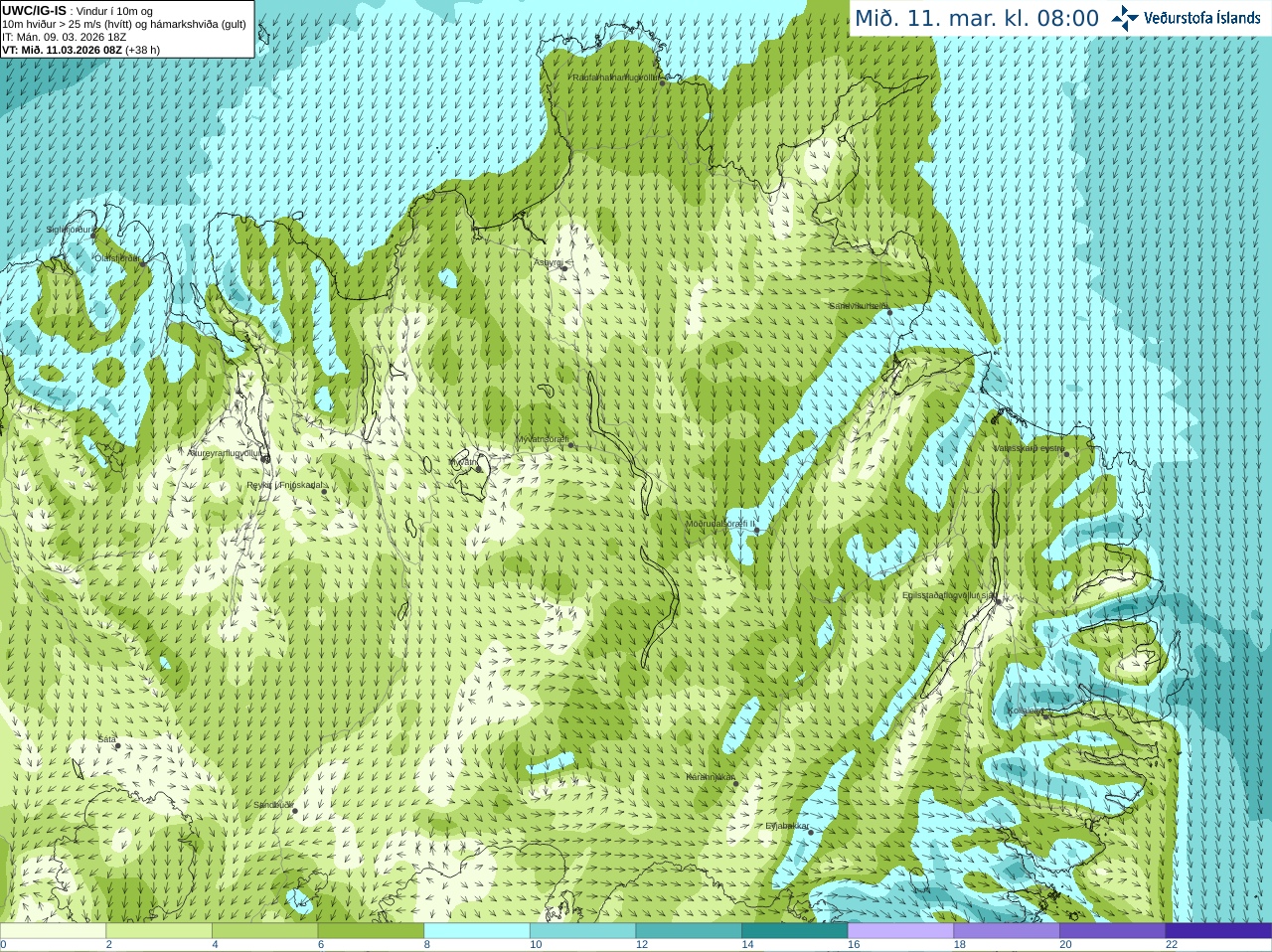The height and width of the screenshot is (952, 1272).
Task: Click the Sáta station dot
Action: [x=117, y=745]
